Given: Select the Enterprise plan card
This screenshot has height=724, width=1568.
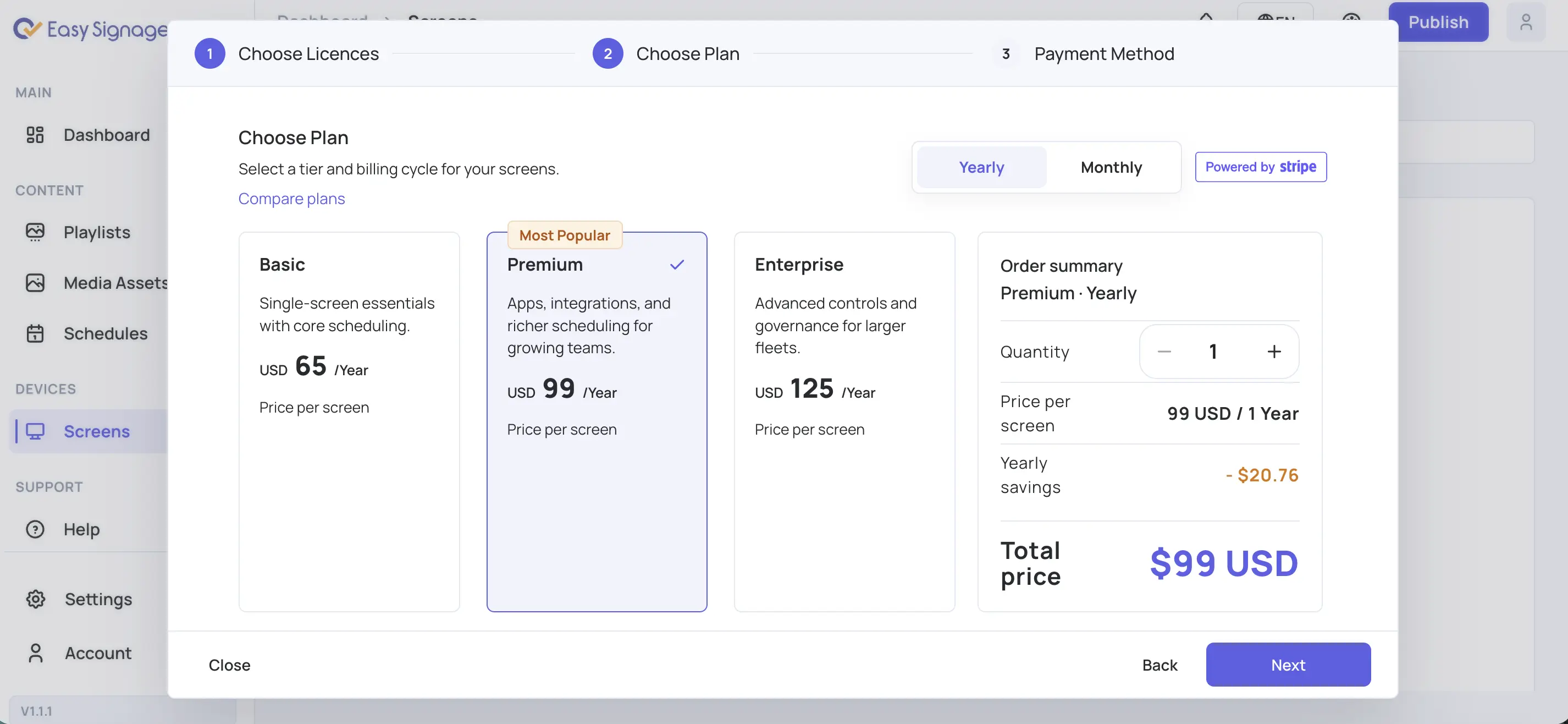Looking at the screenshot, I should [844, 421].
